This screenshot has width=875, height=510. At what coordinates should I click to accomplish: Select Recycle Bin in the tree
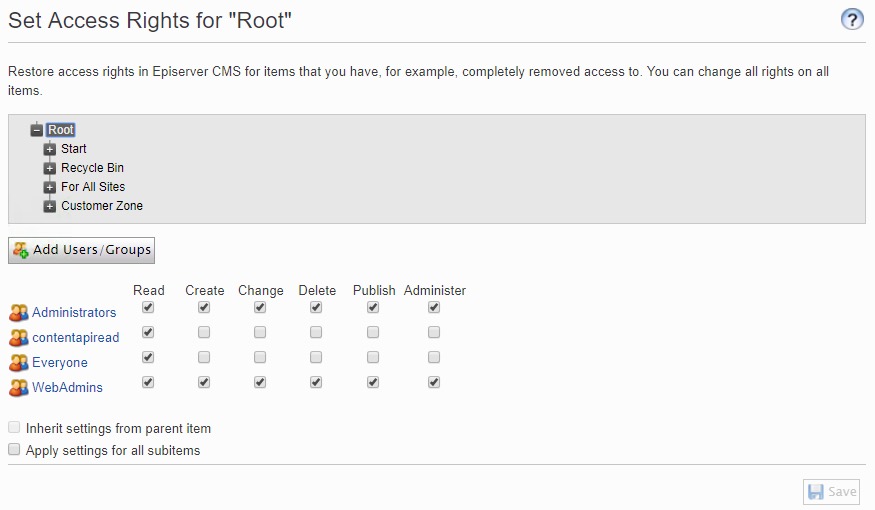pos(92,168)
